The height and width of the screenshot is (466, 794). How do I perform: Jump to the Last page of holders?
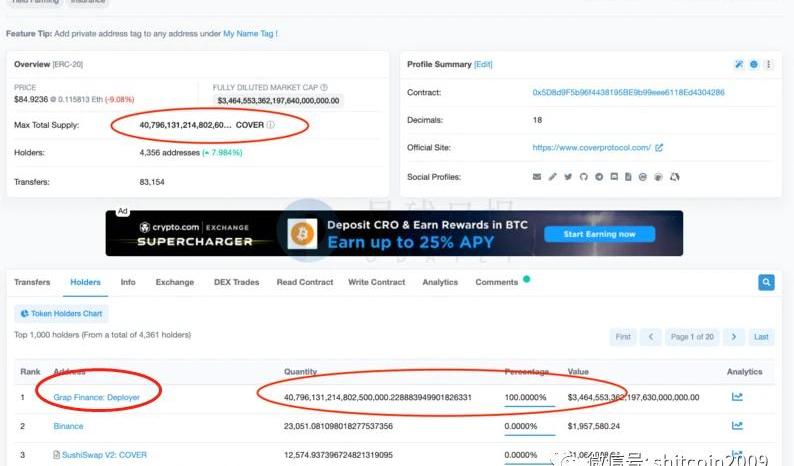761,337
